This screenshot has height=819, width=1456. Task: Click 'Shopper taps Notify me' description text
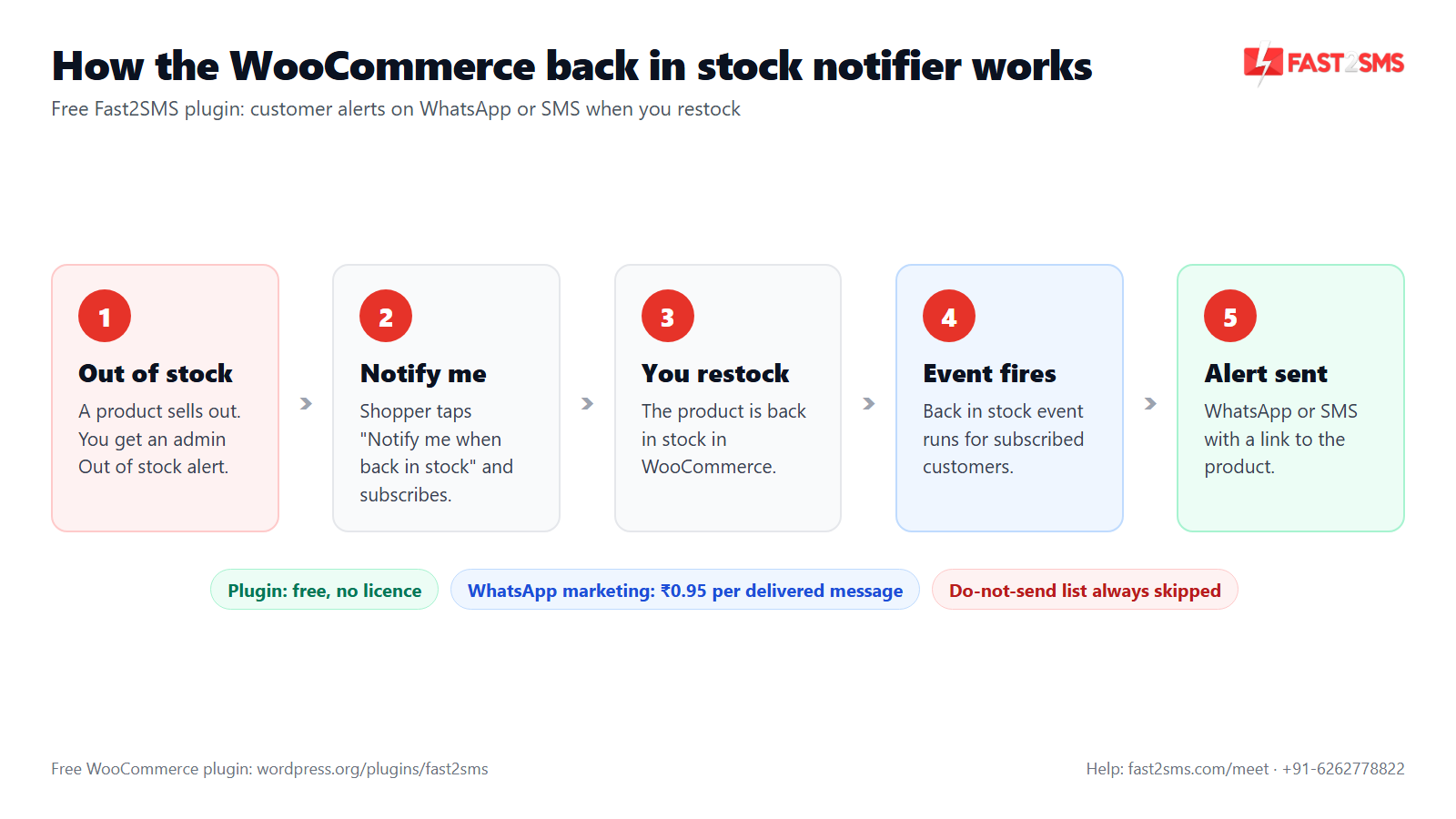point(436,452)
